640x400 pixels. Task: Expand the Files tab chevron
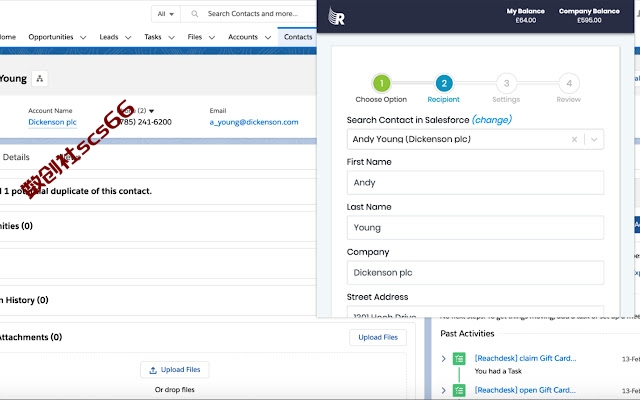pos(212,37)
